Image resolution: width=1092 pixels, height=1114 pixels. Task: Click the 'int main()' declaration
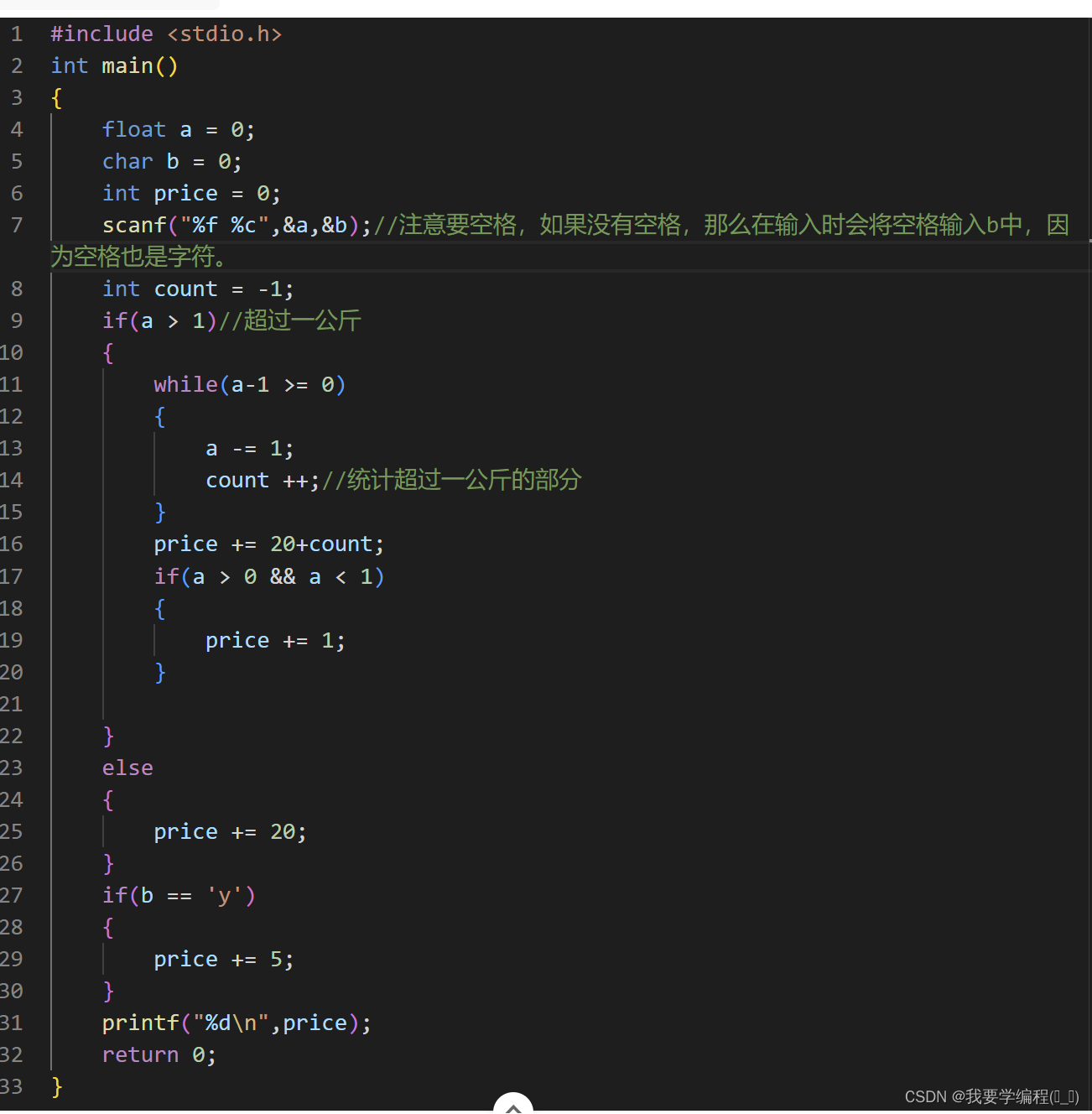(x=114, y=66)
